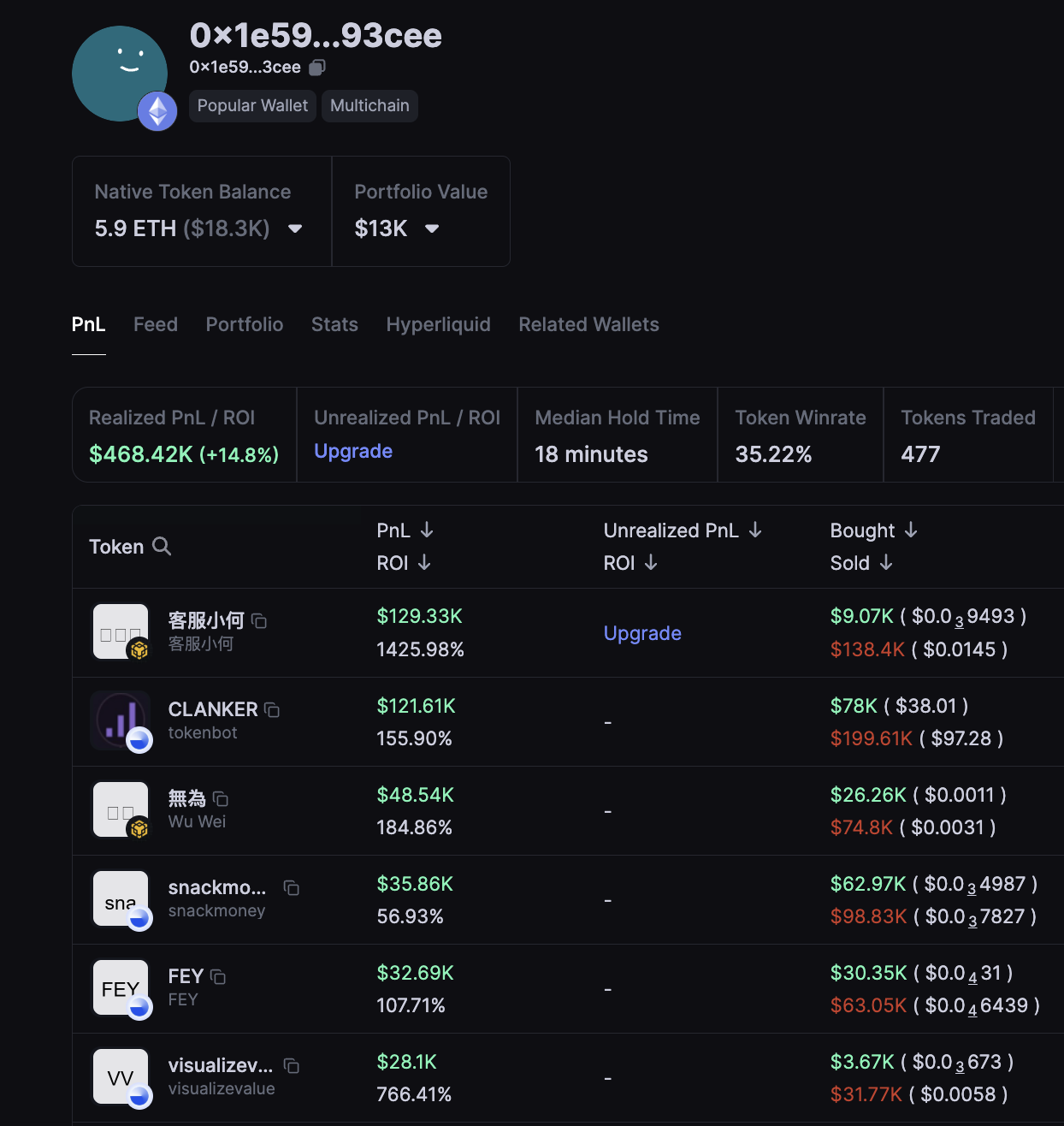1064x1126 pixels.
Task: Click the Popular Wallet tag
Action: click(252, 106)
